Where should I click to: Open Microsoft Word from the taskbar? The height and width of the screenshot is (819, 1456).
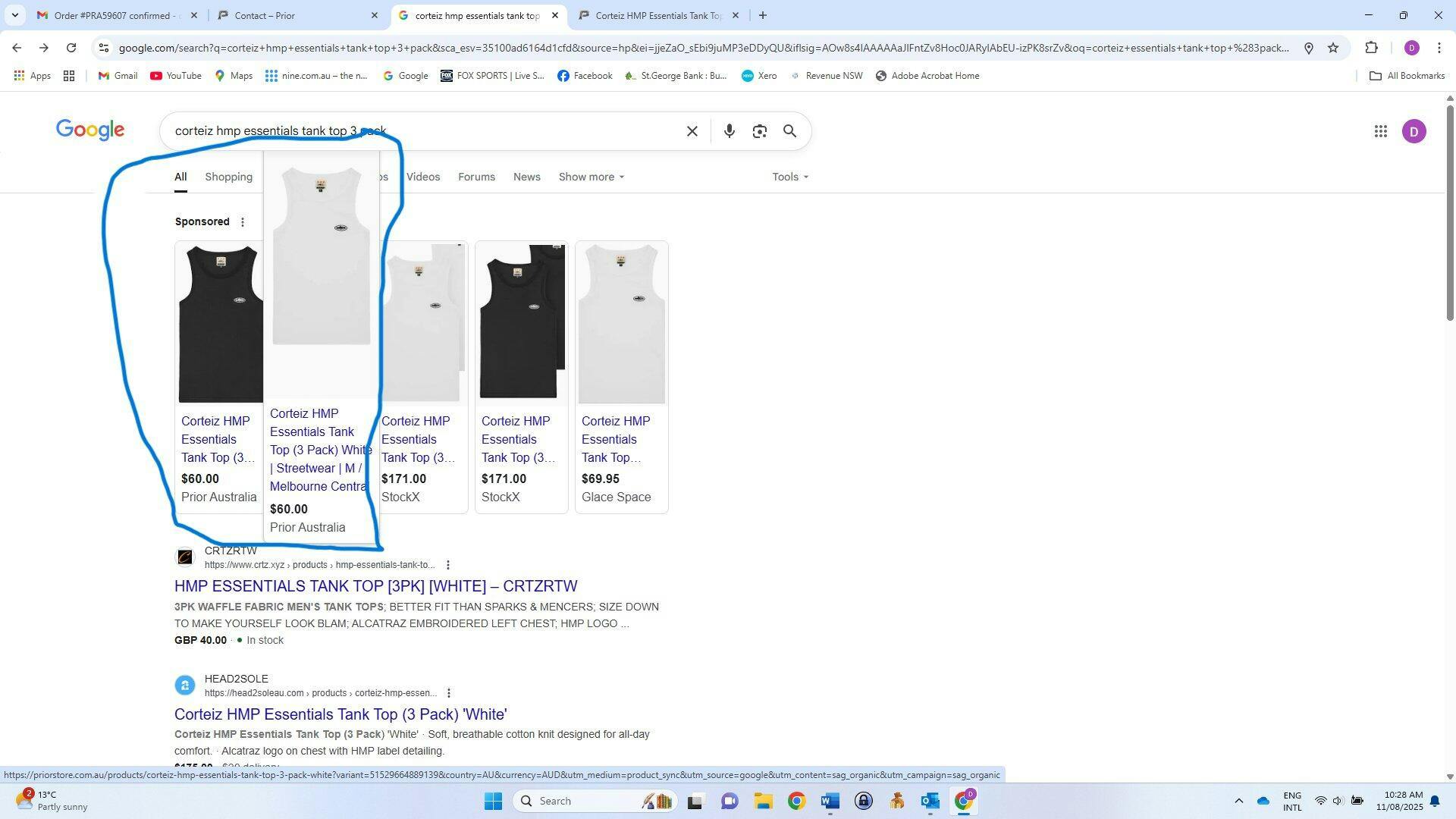tap(830, 801)
